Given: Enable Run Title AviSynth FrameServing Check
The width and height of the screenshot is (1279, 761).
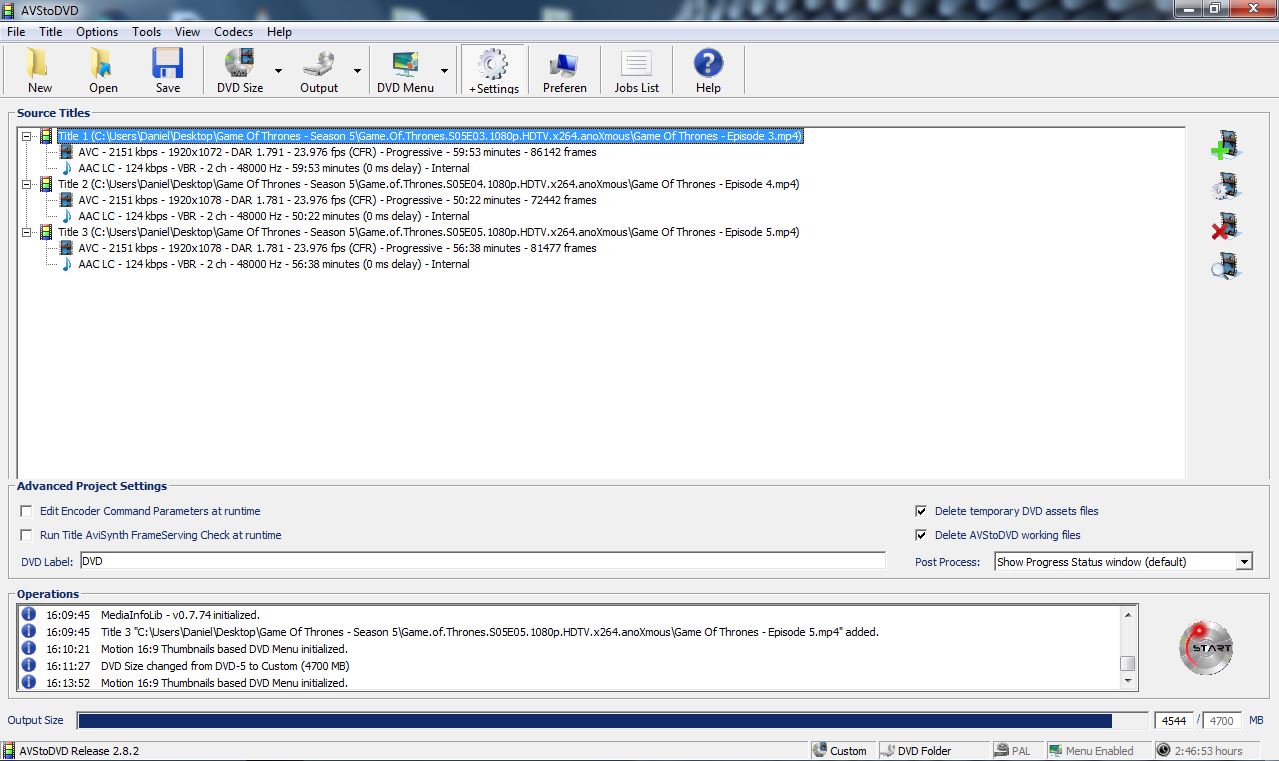Looking at the screenshot, I should 27,535.
